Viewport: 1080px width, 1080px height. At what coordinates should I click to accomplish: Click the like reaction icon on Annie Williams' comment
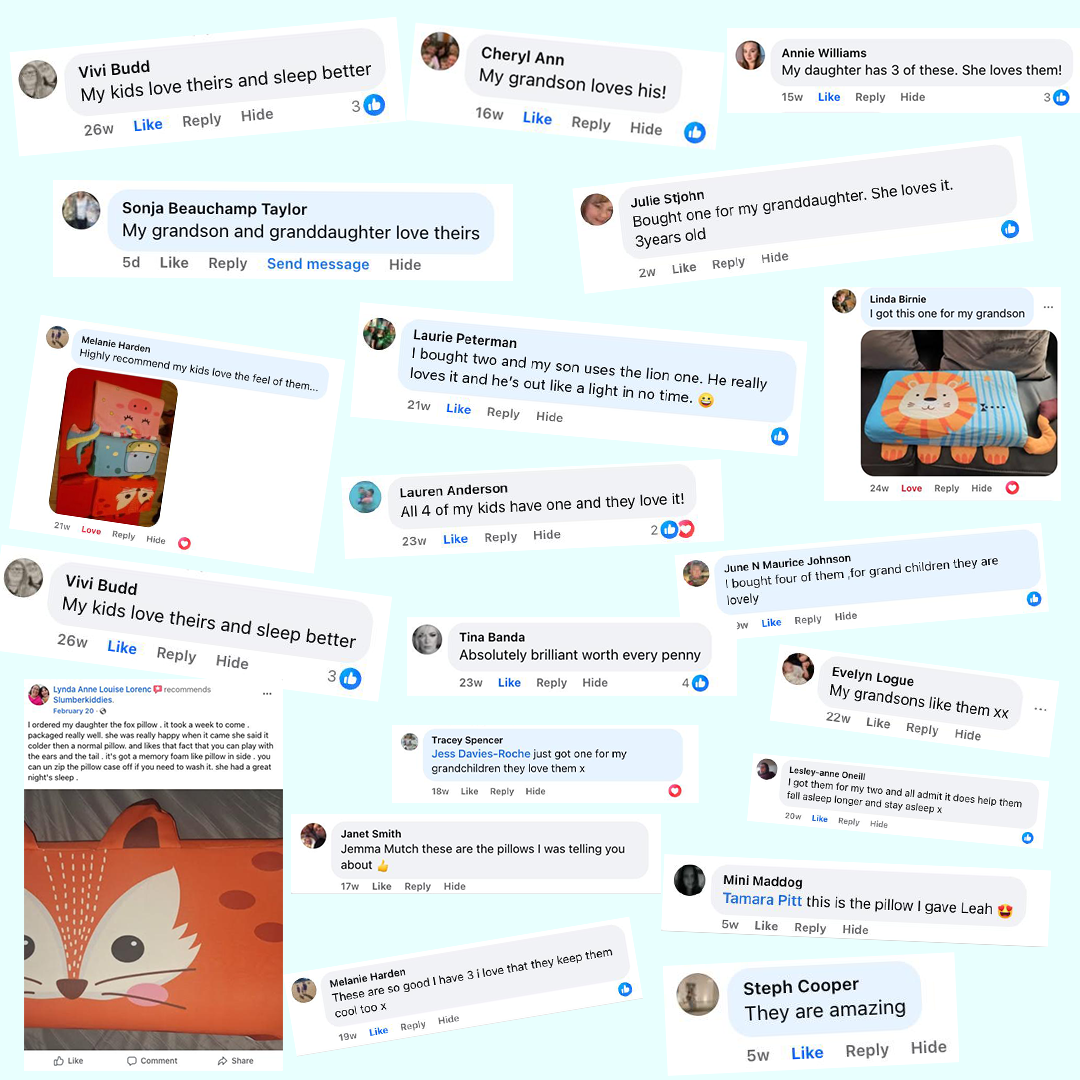click(1061, 97)
